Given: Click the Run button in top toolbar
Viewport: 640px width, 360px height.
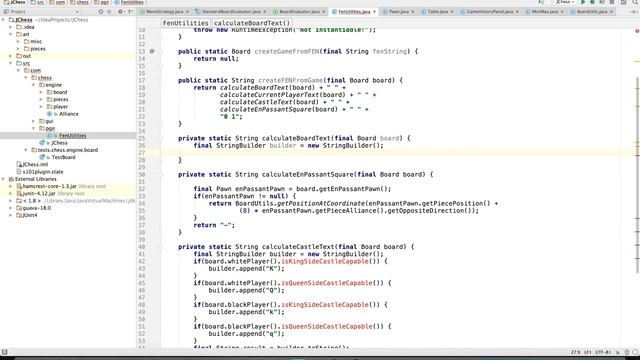Looking at the screenshot, I should pos(583,2).
